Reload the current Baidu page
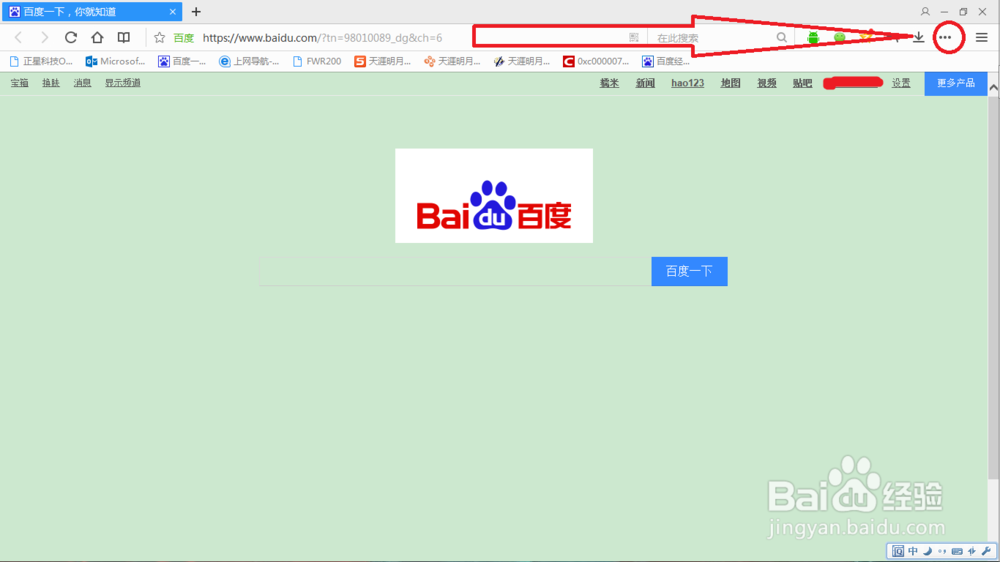The height and width of the screenshot is (562, 1000). (71, 38)
